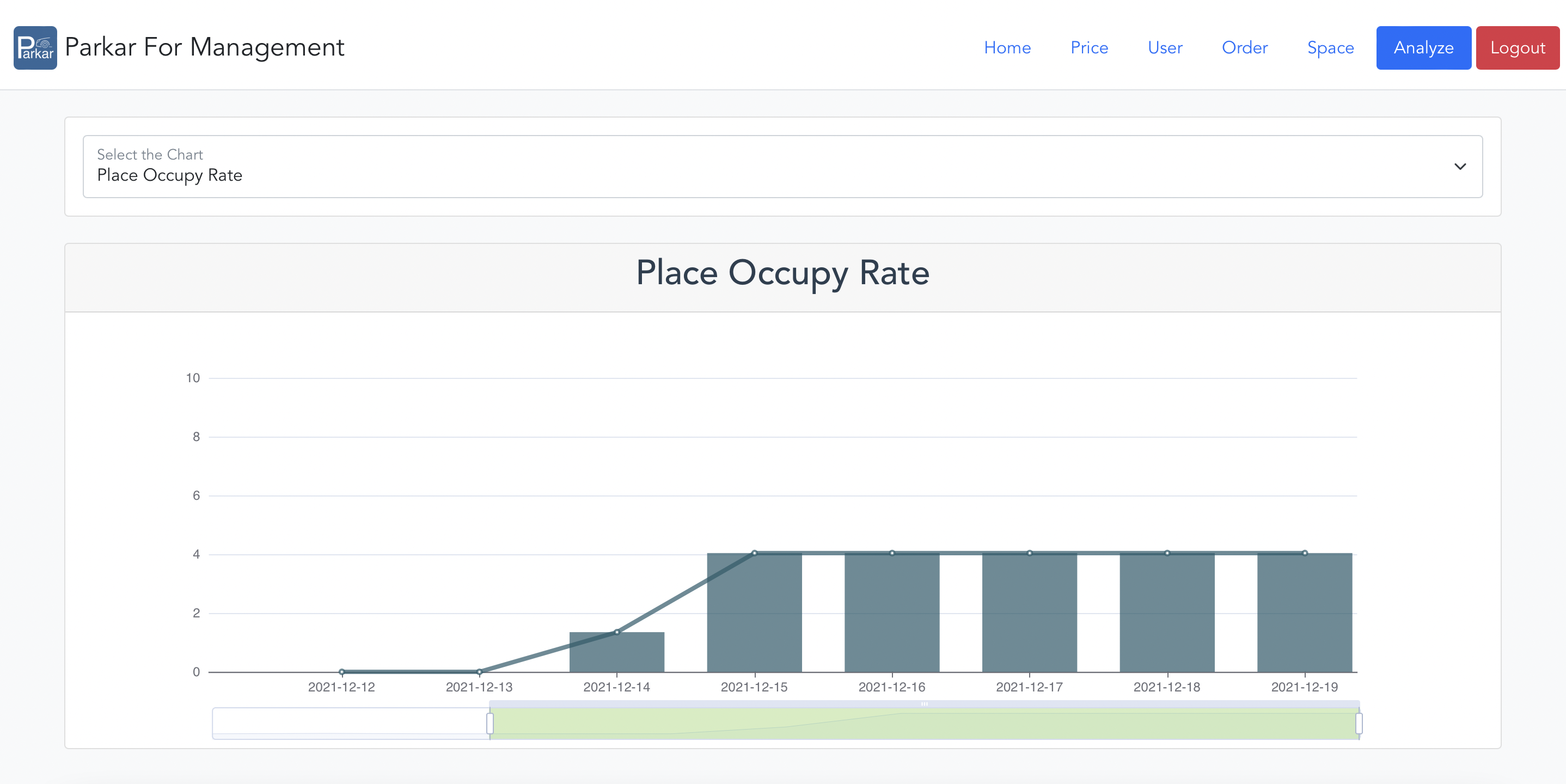
Task: Click the Parkar logo icon
Action: (35, 47)
